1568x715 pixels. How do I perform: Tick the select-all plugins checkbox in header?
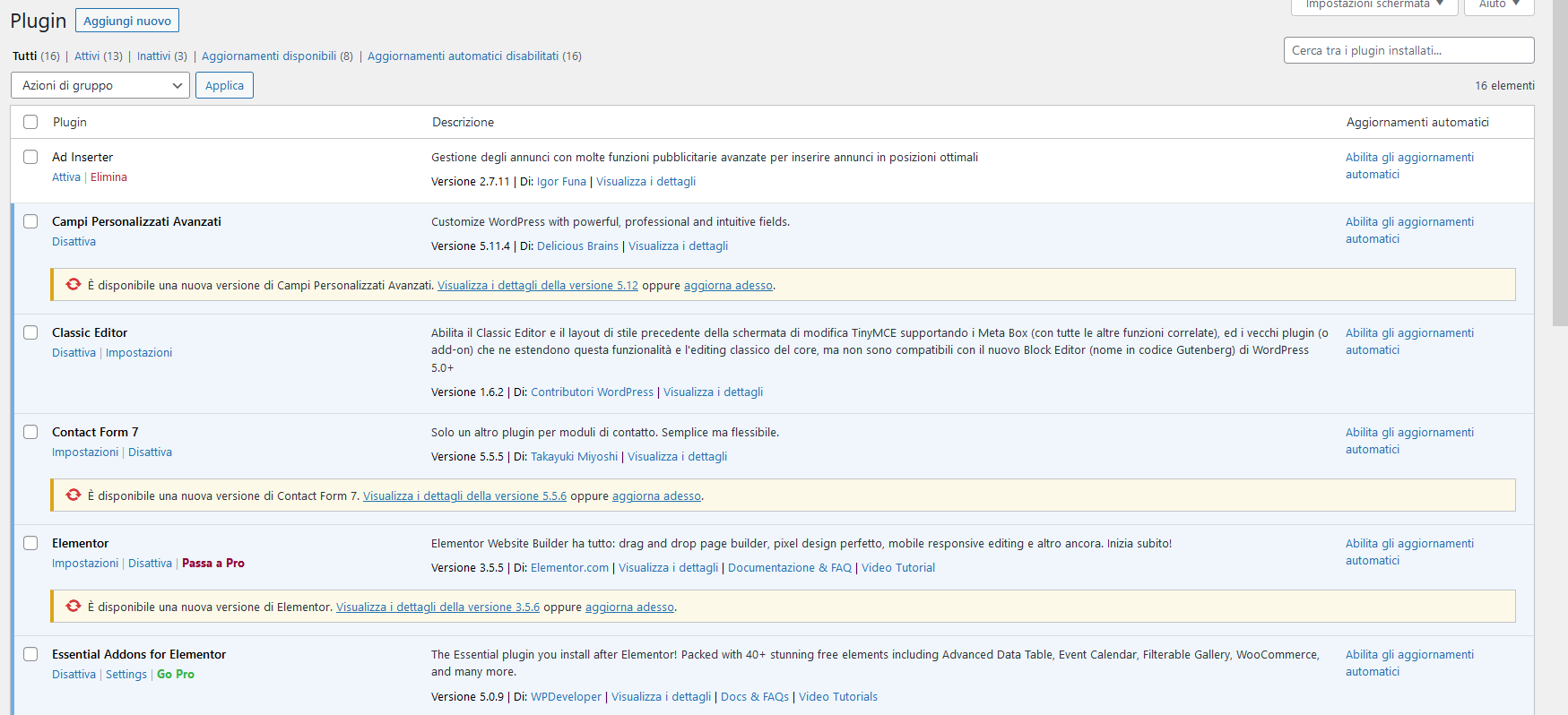(x=30, y=122)
